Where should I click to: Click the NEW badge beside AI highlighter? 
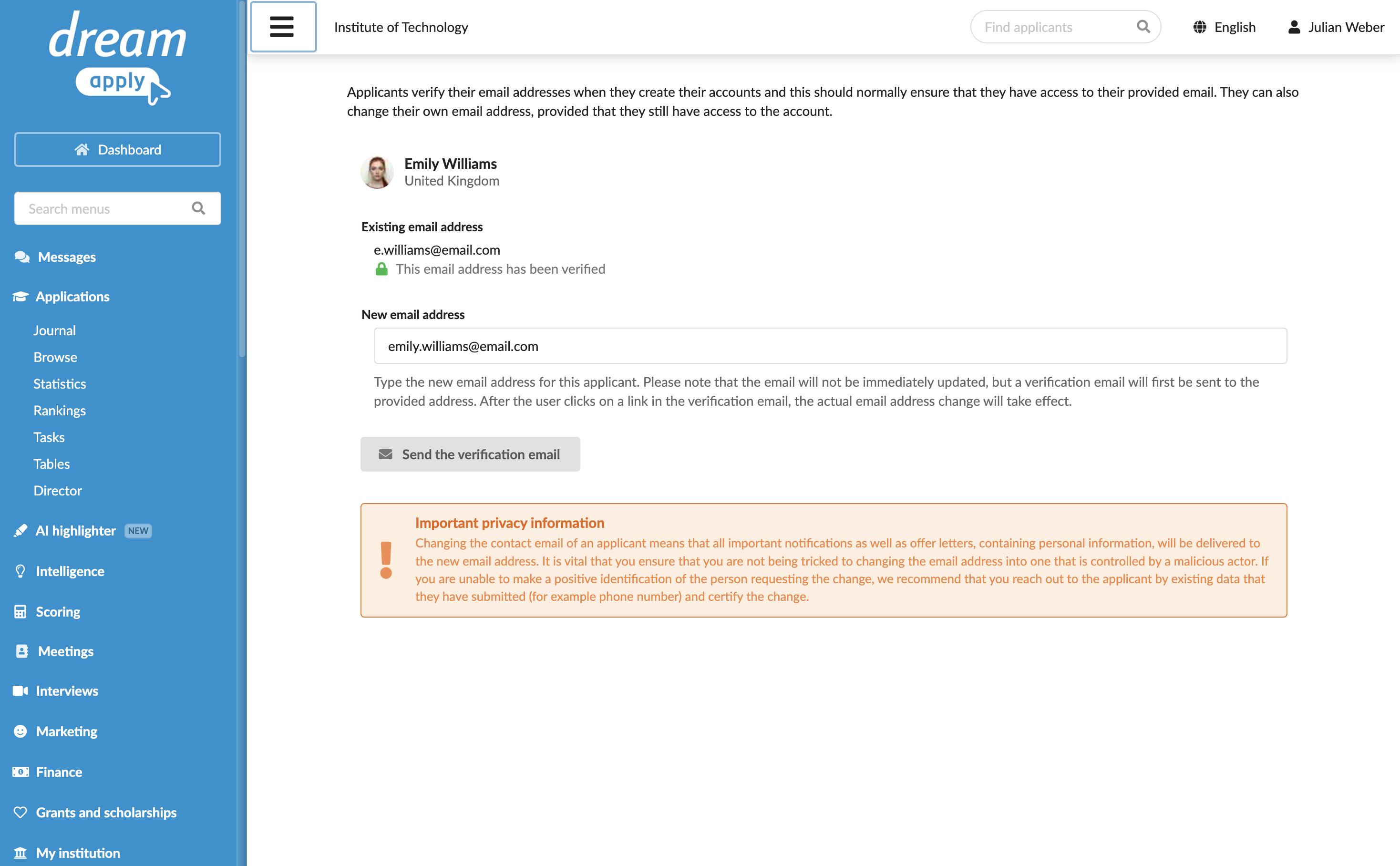tap(138, 531)
